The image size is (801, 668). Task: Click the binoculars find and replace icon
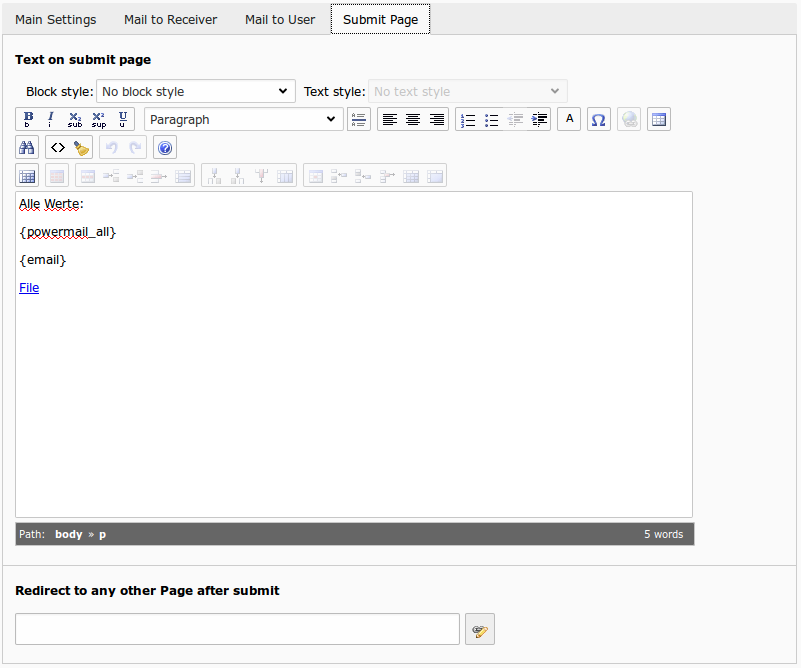(x=27, y=148)
